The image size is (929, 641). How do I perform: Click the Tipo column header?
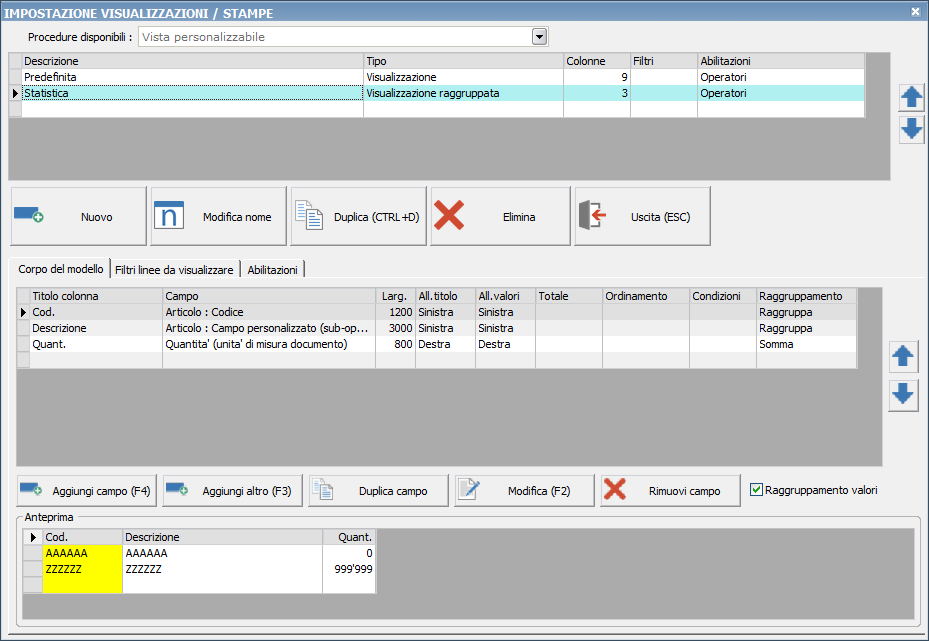tap(463, 61)
